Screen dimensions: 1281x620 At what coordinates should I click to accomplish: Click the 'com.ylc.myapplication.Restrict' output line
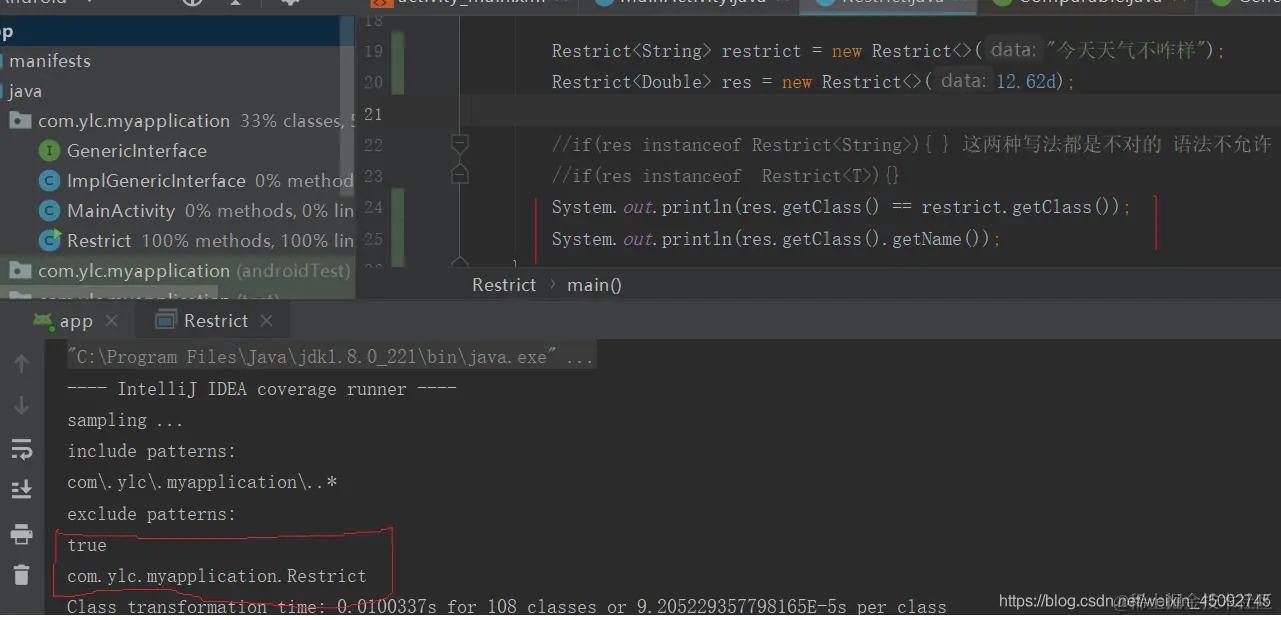pos(217,576)
